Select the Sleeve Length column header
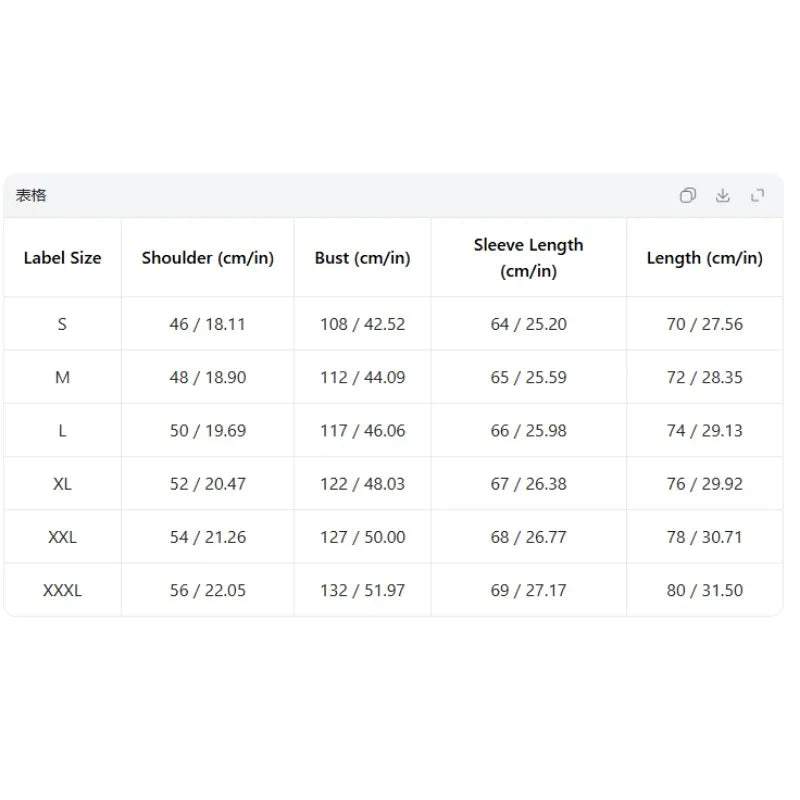The image size is (800, 800). tap(529, 258)
